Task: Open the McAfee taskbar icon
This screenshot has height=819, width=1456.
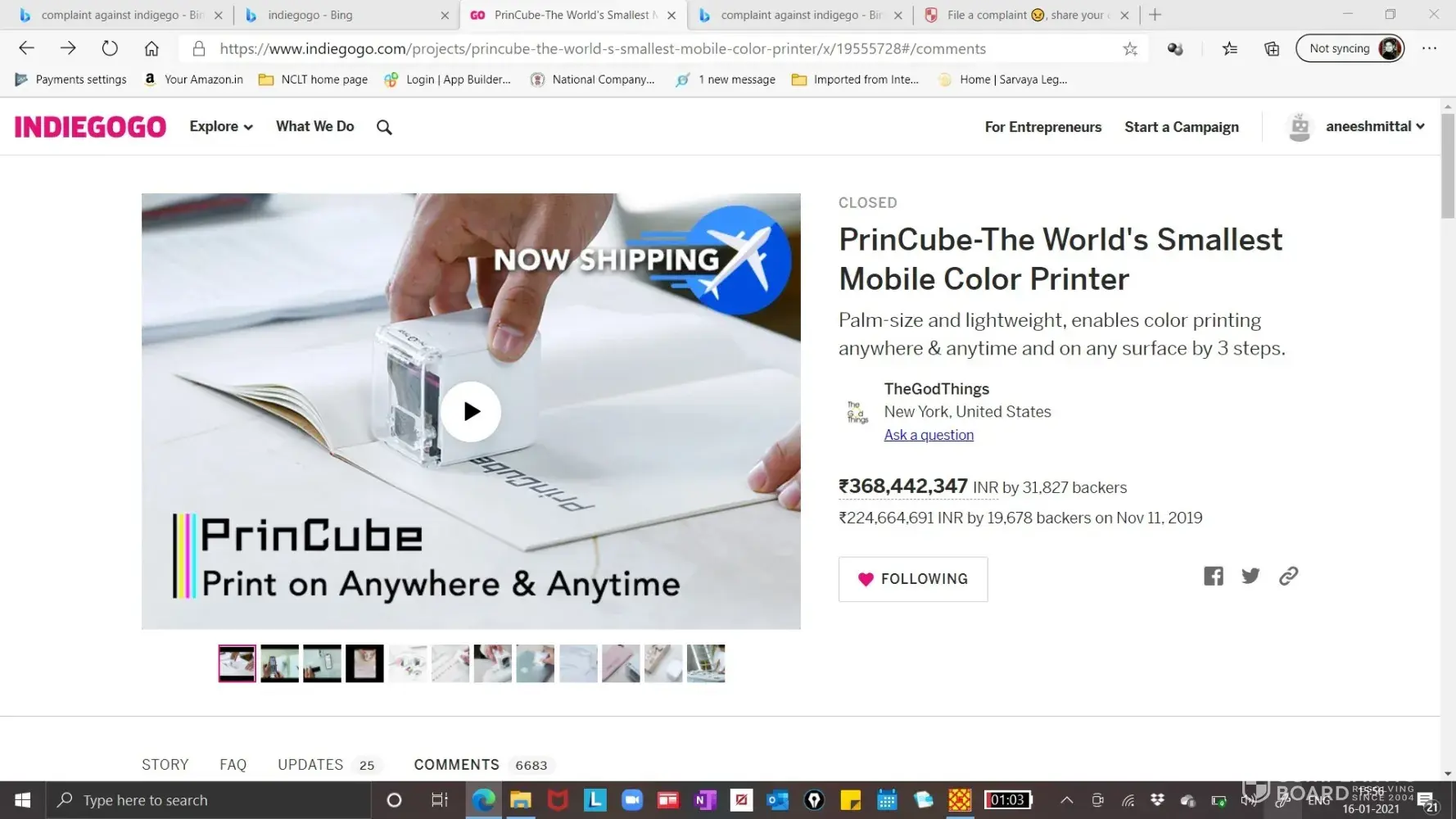Action: (558, 800)
